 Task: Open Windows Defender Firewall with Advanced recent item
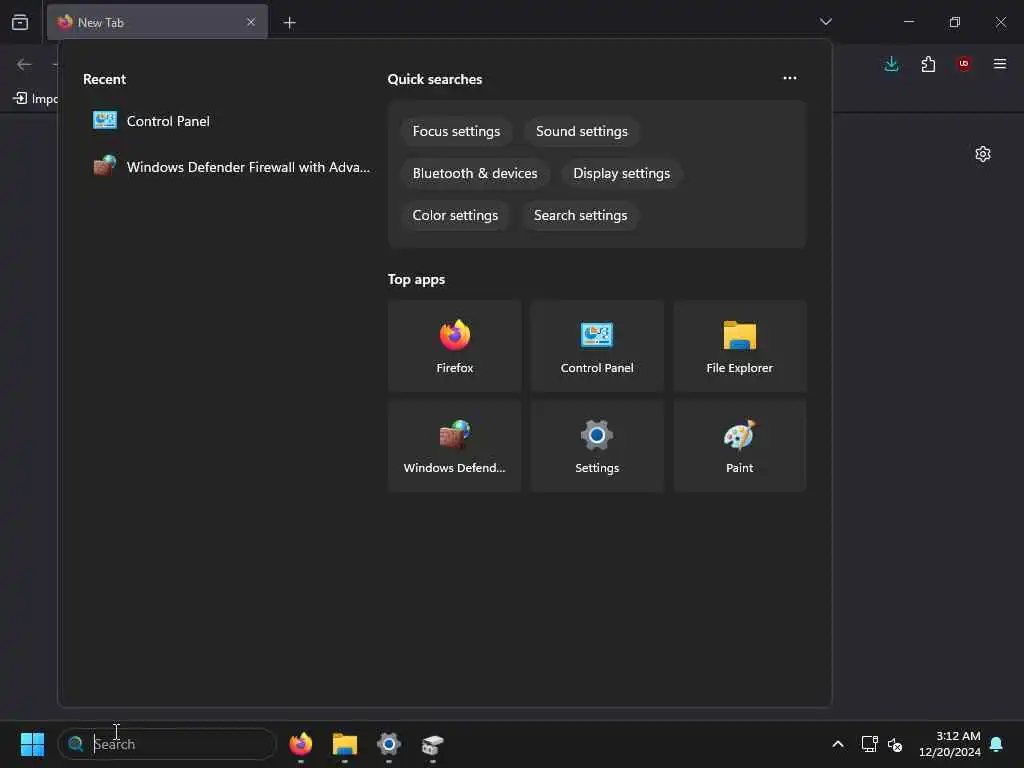pyautogui.click(x=229, y=167)
